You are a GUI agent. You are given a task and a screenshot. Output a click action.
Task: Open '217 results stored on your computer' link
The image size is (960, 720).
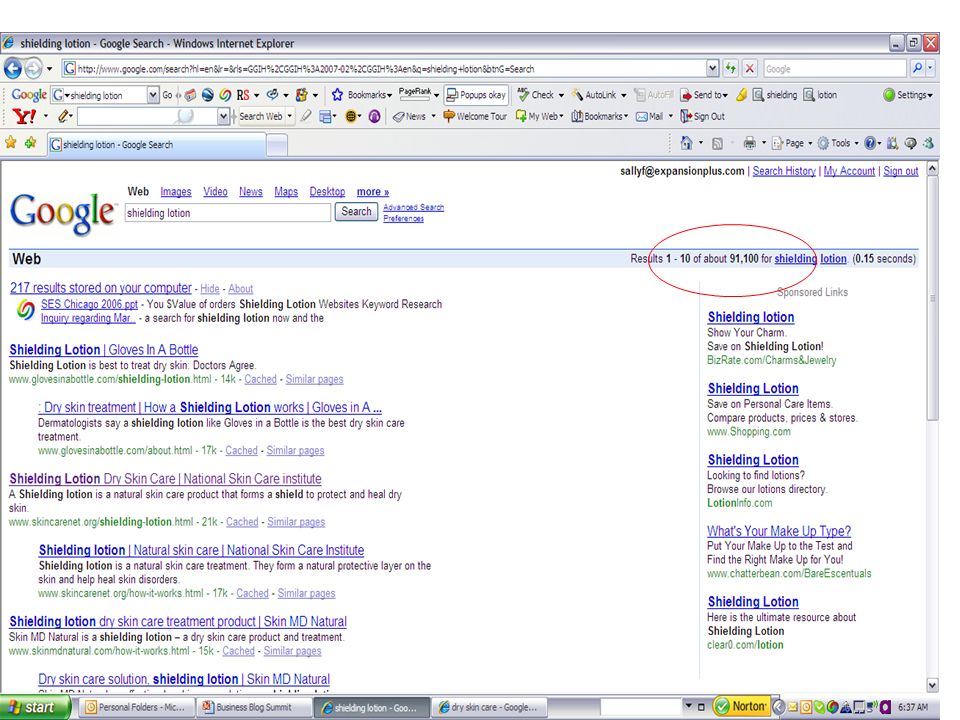tap(100, 287)
